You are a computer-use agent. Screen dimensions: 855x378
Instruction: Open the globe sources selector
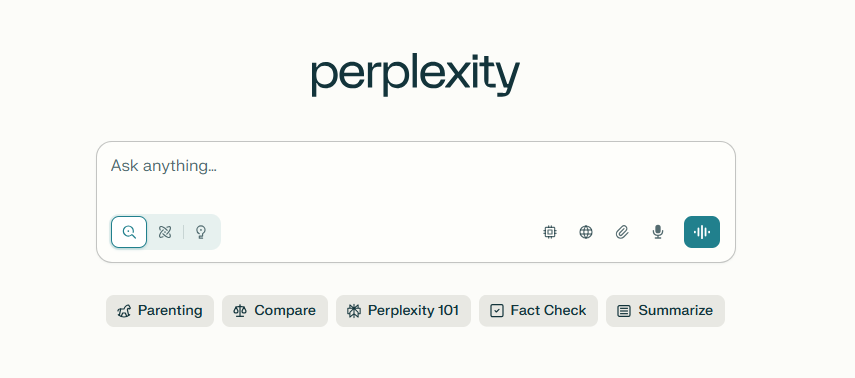[586, 232]
